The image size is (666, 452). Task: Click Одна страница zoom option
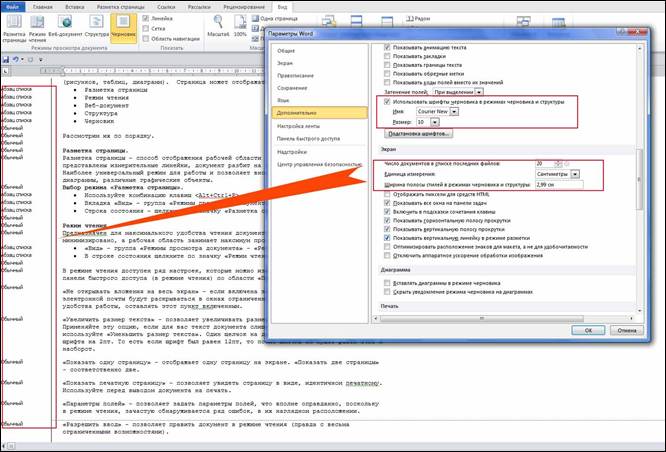click(x=275, y=19)
